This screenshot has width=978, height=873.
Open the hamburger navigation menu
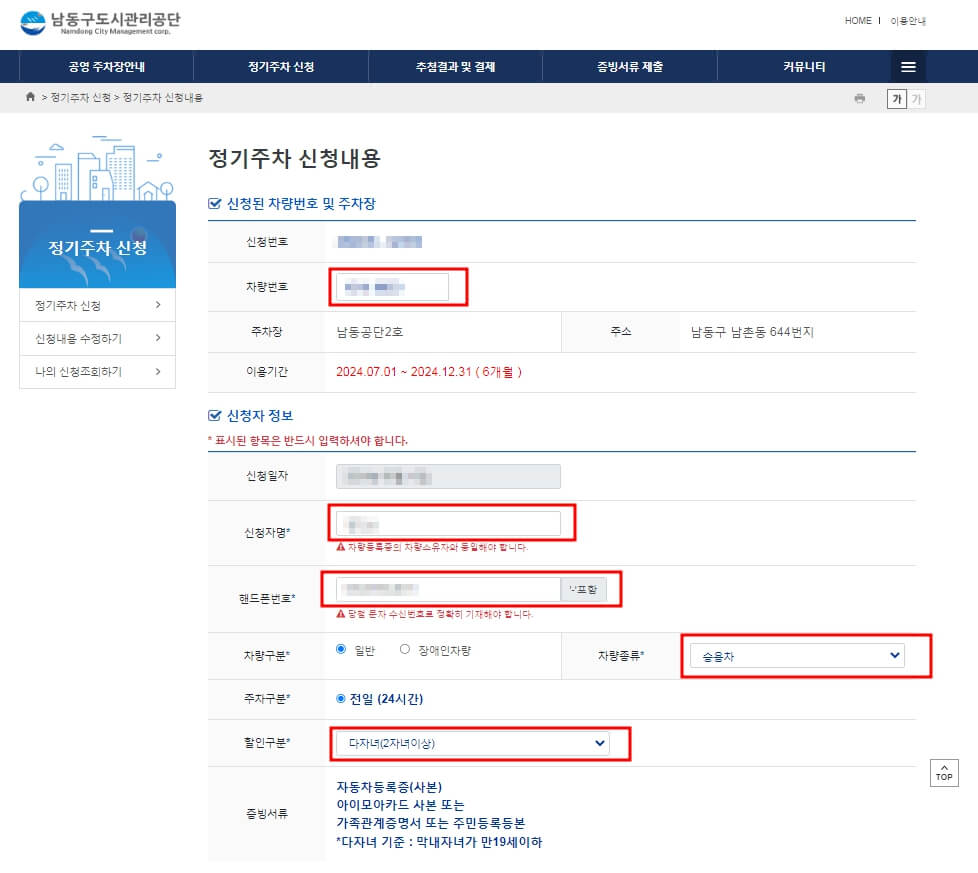click(x=907, y=66)
